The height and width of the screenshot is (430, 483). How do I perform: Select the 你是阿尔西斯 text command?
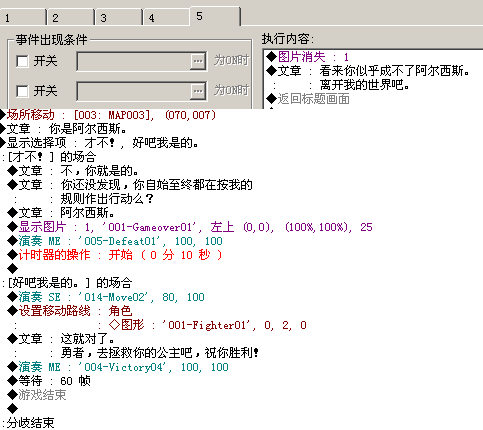63,129
